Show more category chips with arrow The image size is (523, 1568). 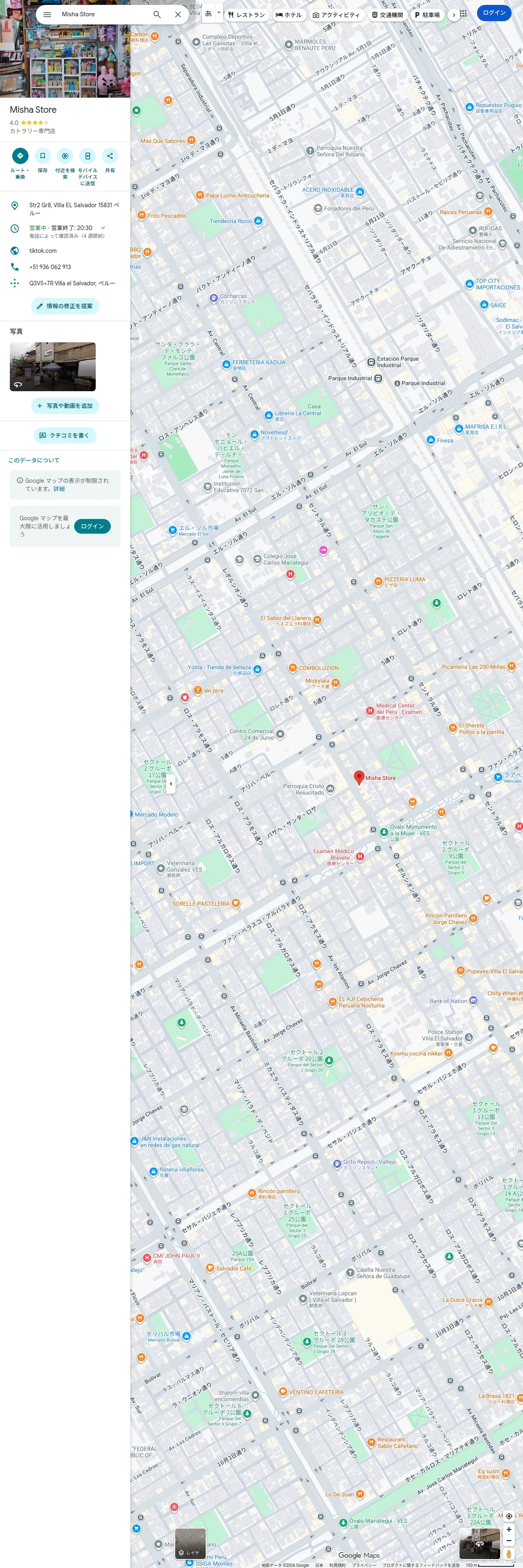point(454,15)
